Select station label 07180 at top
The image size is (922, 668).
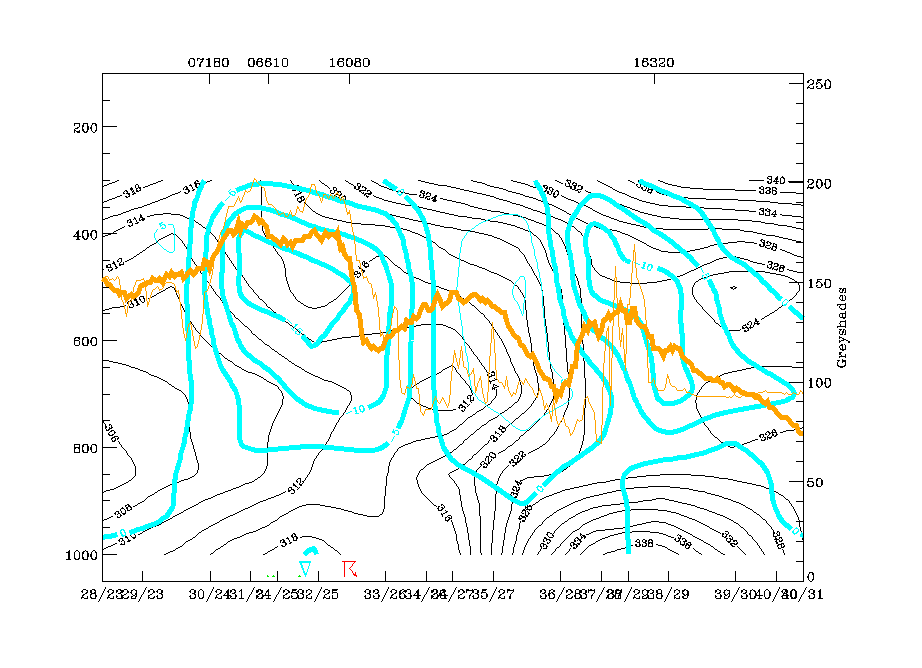[x=208, y=62]
